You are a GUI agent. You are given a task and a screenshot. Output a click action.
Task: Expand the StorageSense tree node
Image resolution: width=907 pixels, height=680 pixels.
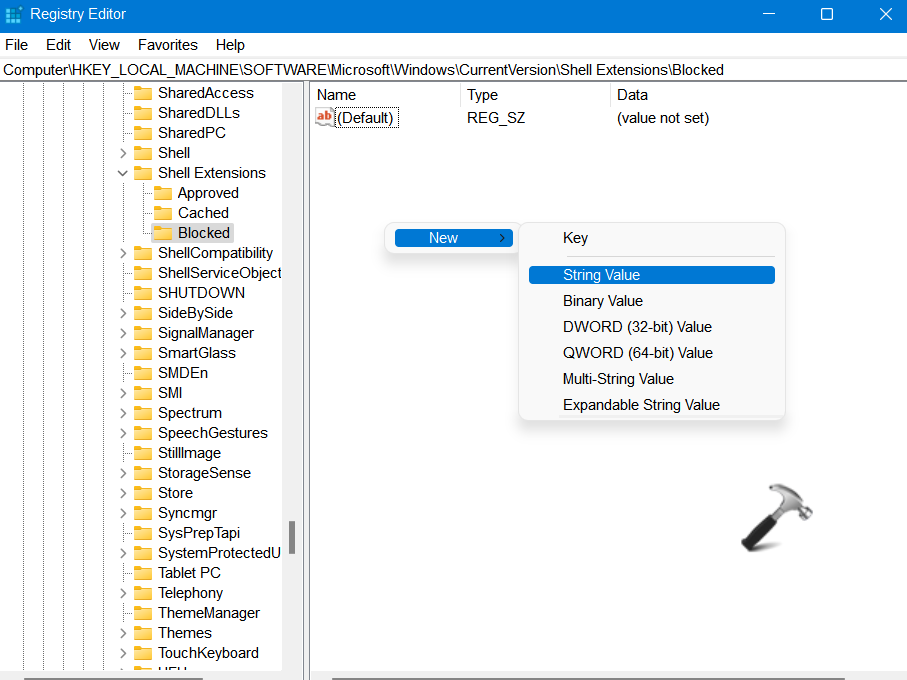123,473
